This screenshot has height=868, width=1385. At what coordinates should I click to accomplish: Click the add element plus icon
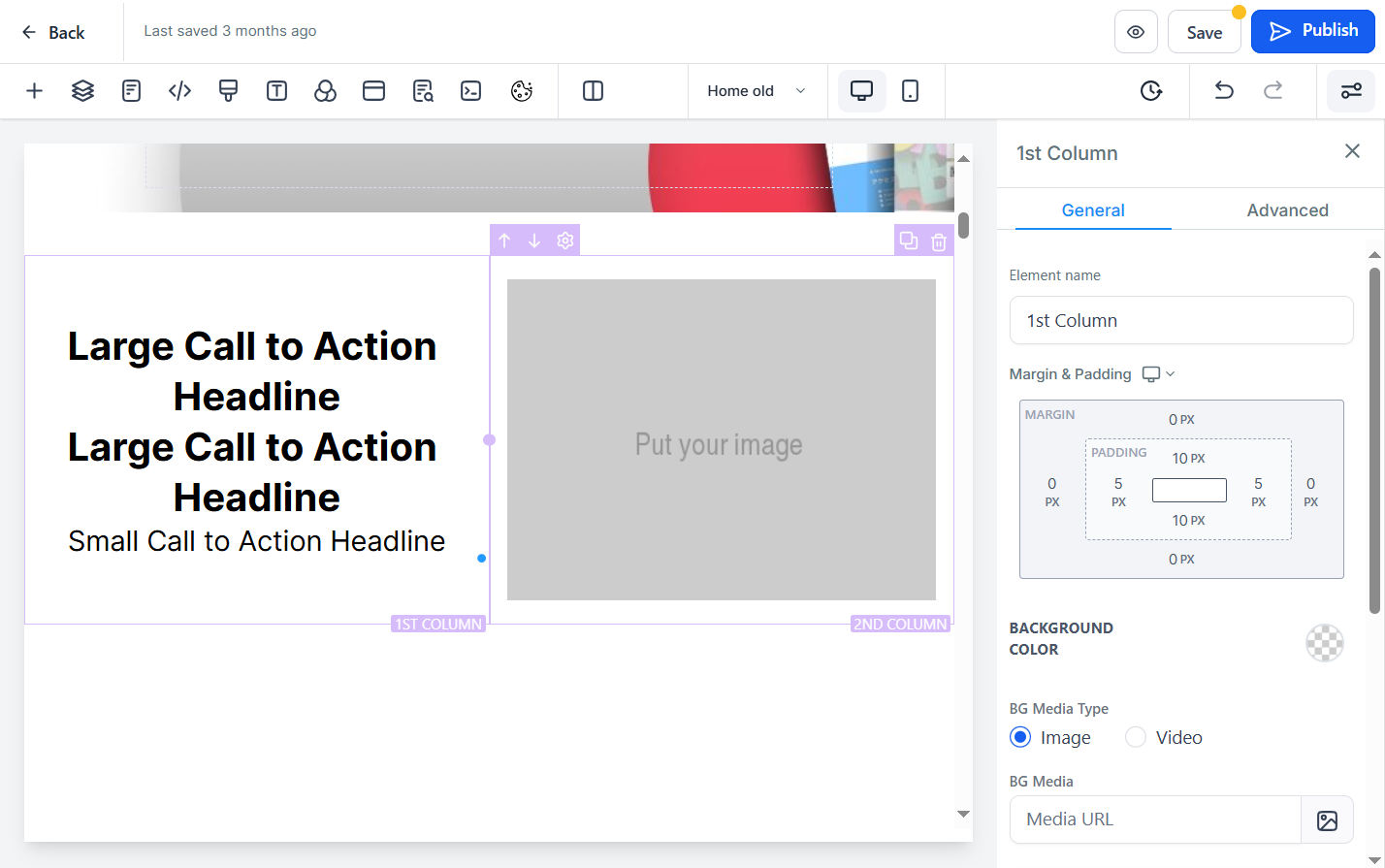click(x=35, y=91)
